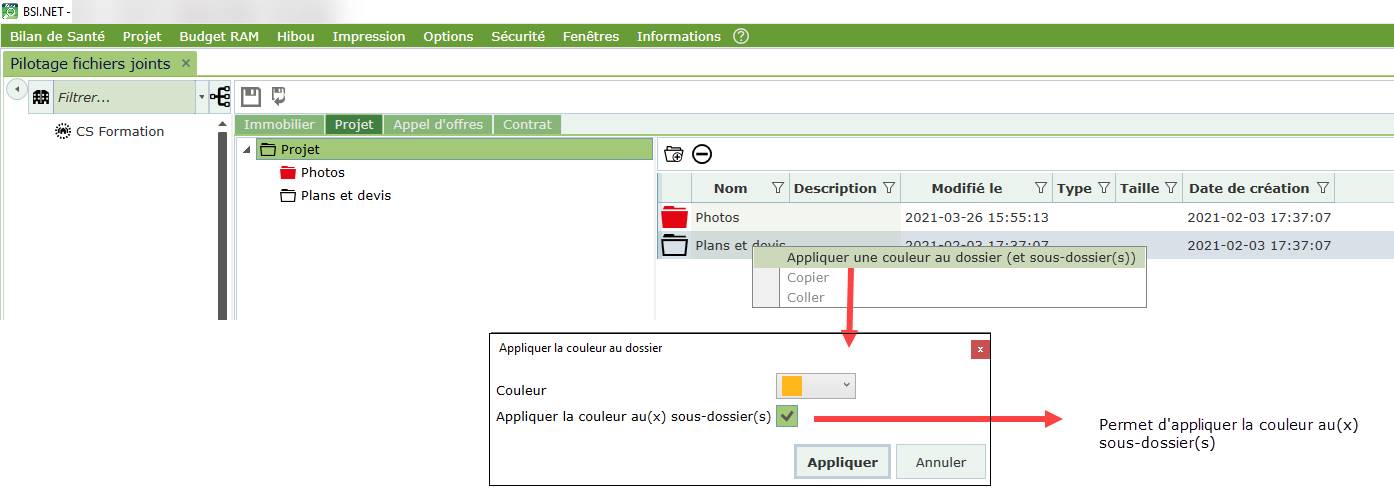The height and width of the screenshot is (488, 1394).
Task: Select CS Formation in the left list
Action: click(120, 131)
